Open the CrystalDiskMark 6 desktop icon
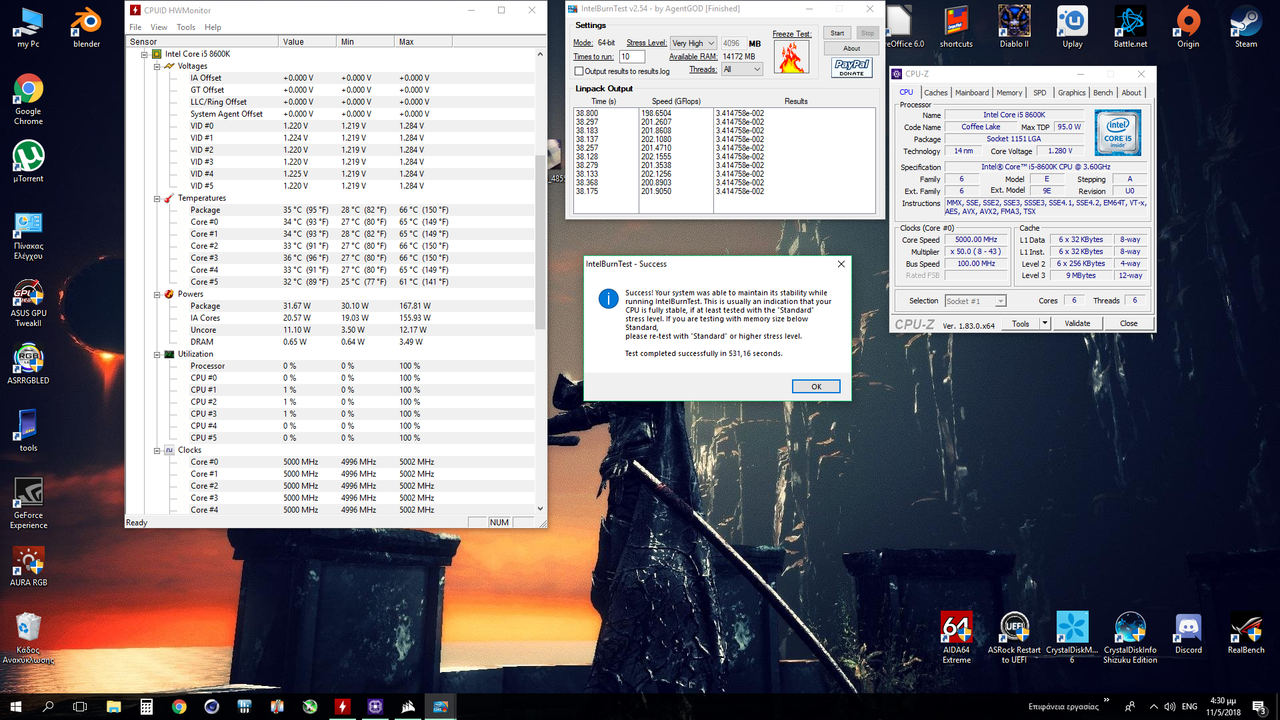This screenshot has width=1280, height=720. coord(1072,637)
